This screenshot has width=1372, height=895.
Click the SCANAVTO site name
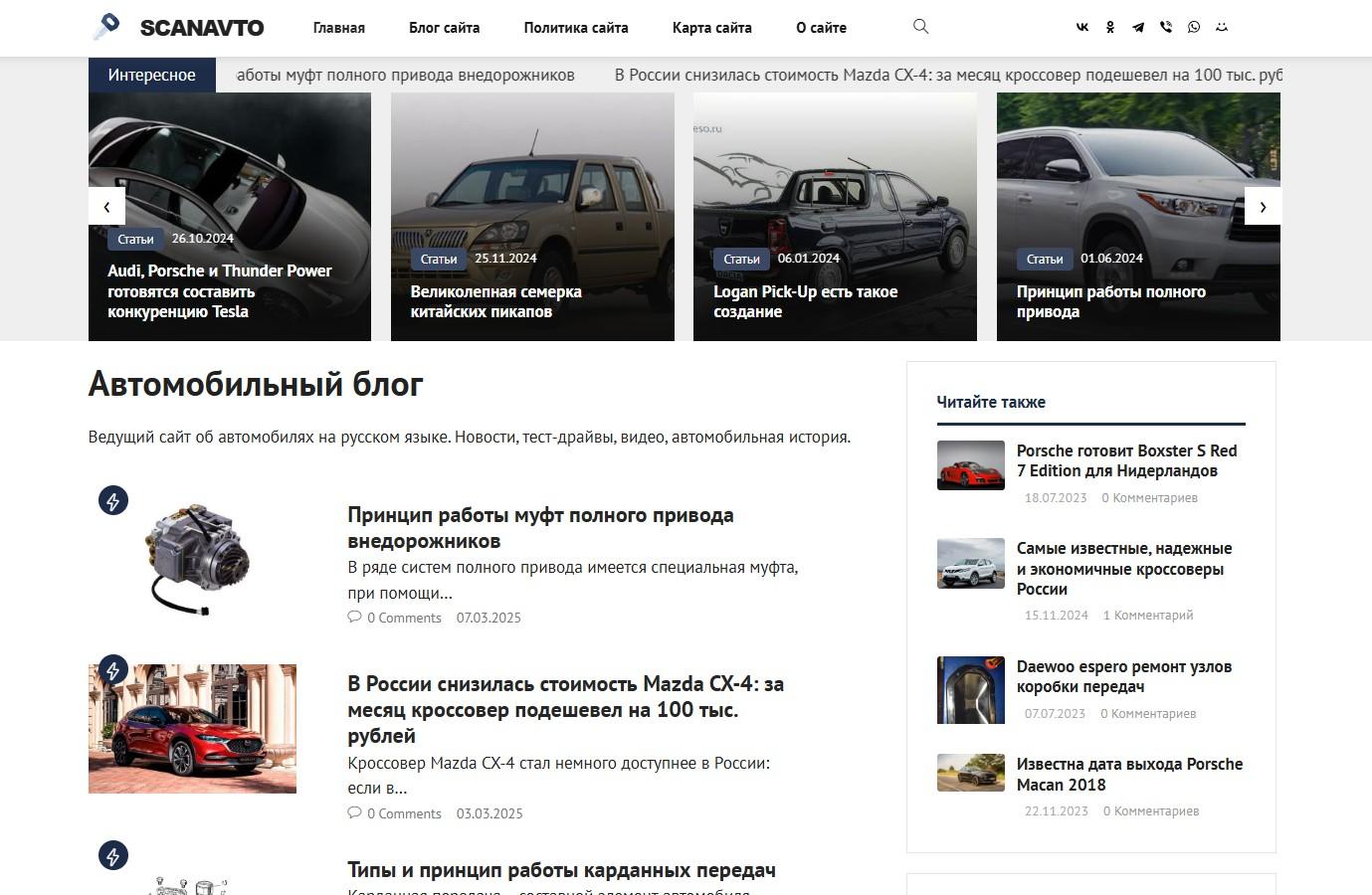(x=202, y=28)
